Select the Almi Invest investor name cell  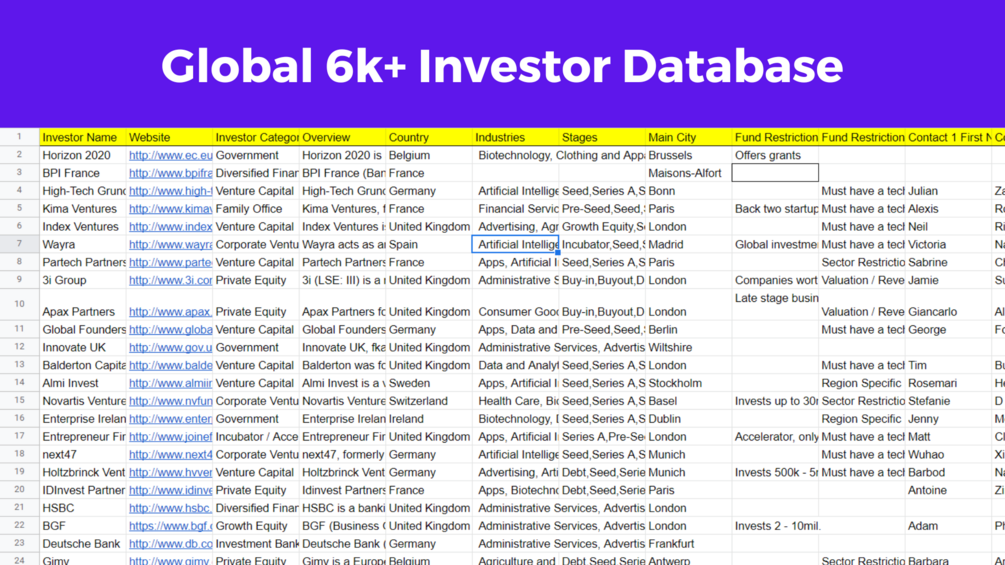pos(83,383)
